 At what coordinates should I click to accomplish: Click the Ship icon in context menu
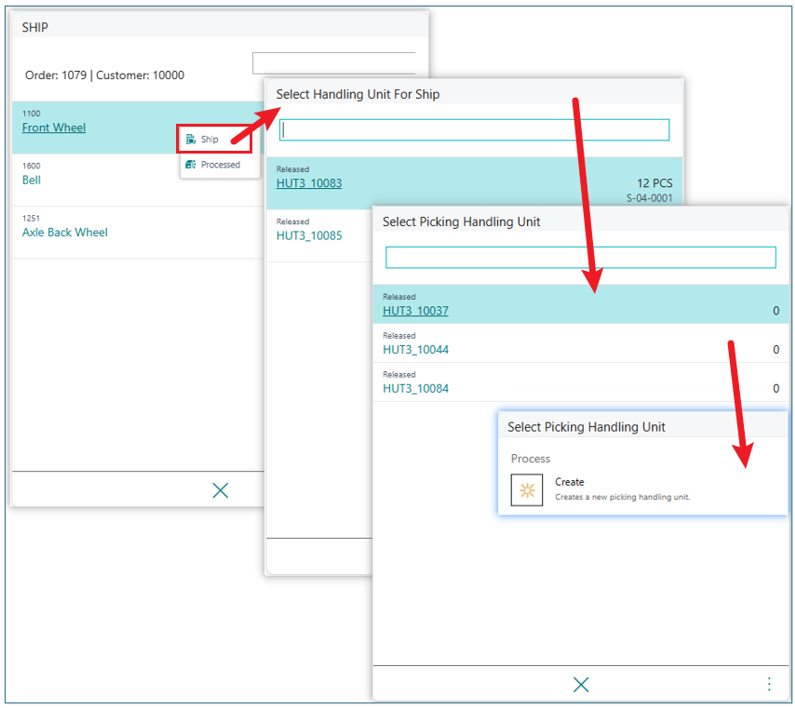click(x=190, y=140)
